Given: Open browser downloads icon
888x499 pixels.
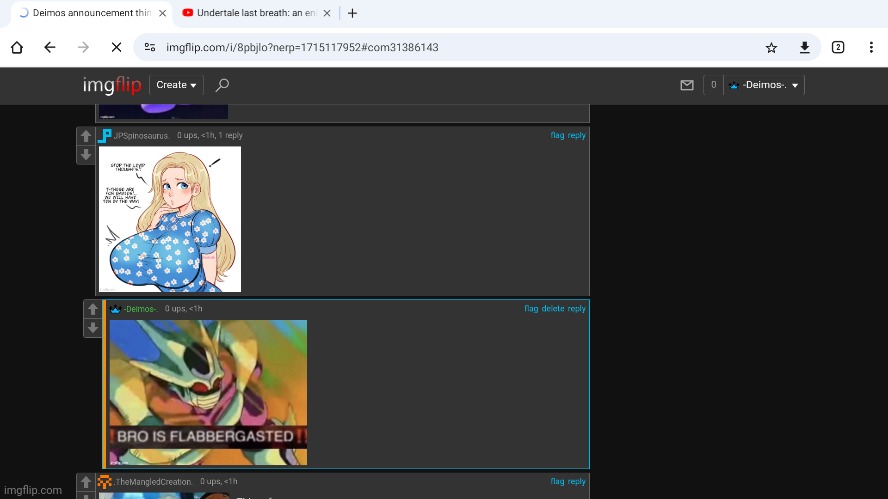Looking at the screenshot, I should click(x=804, y=47).
